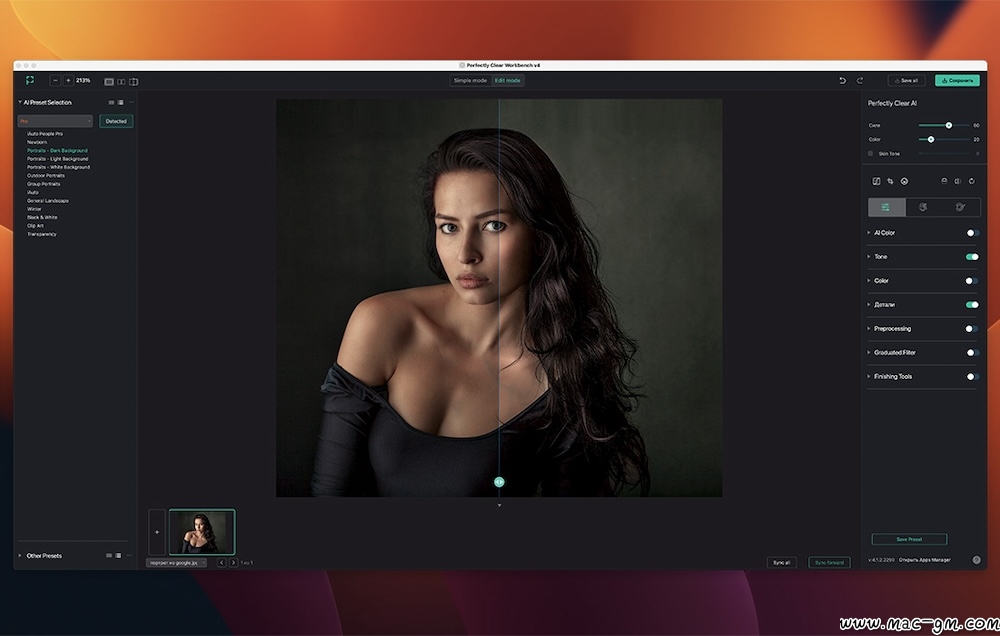Select the third adjustment panel tab
The width and height of the screenshot is (1000, 636).
[x=960, y=207]
